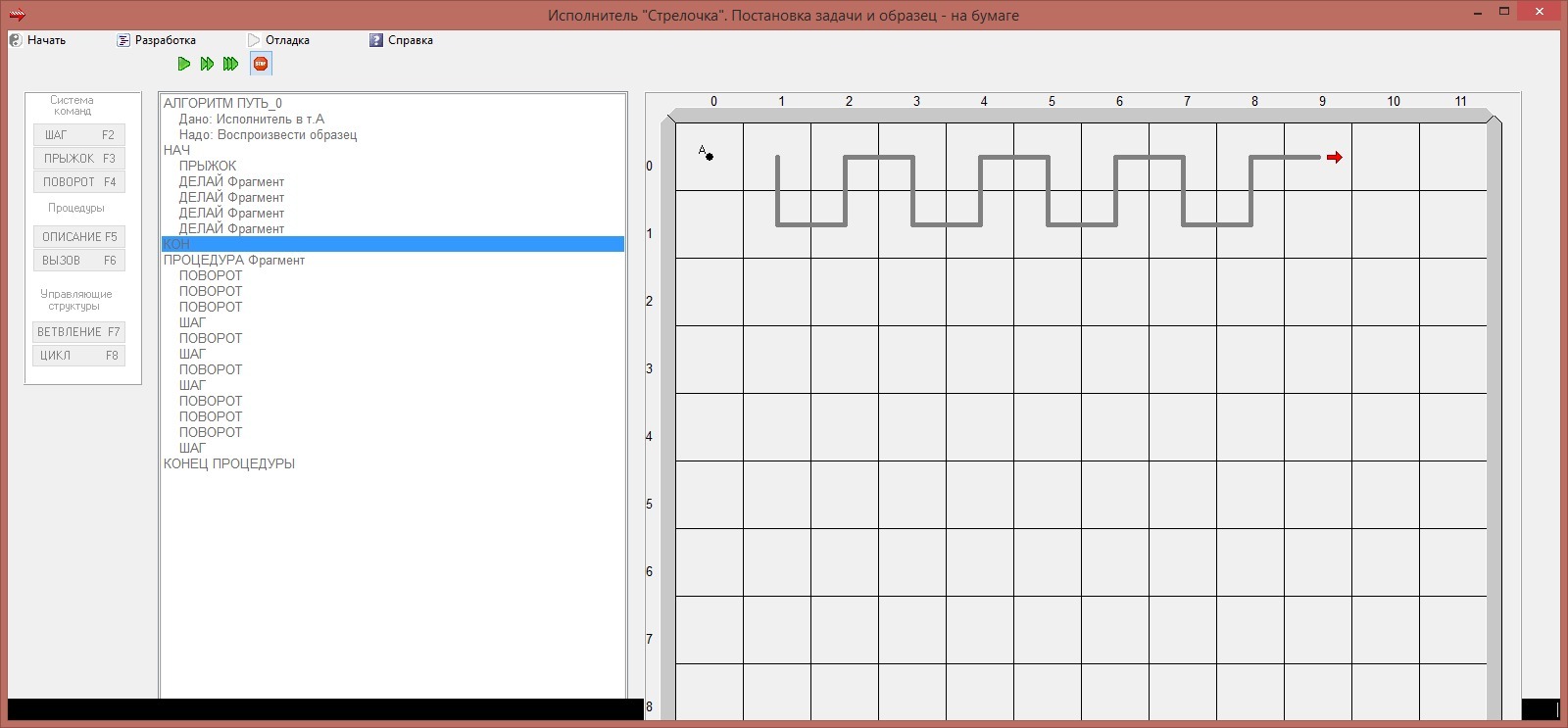
Task: Close the Стрелочка window
Action: coord(1538,12)
